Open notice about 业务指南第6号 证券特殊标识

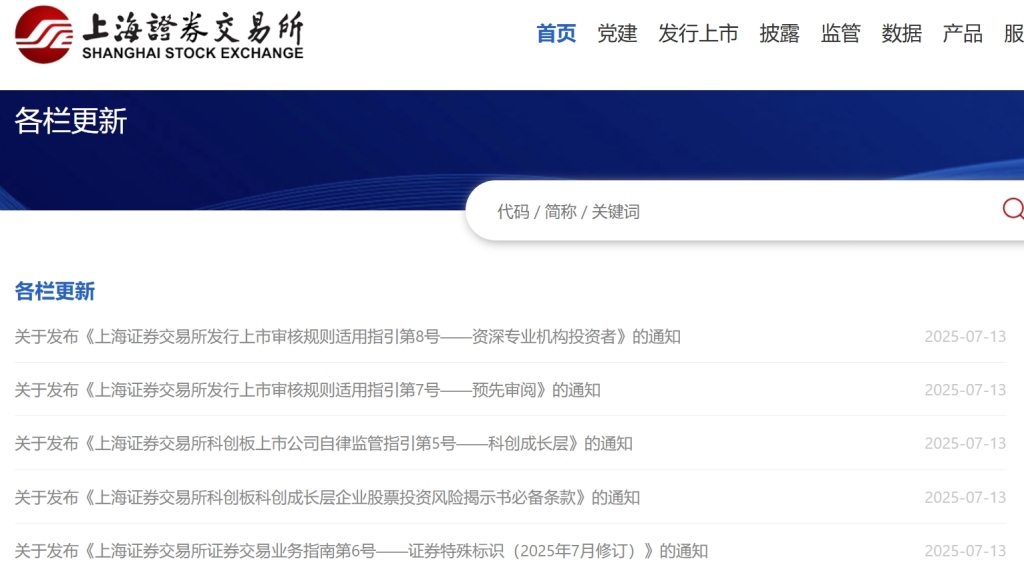coord(361,551)
